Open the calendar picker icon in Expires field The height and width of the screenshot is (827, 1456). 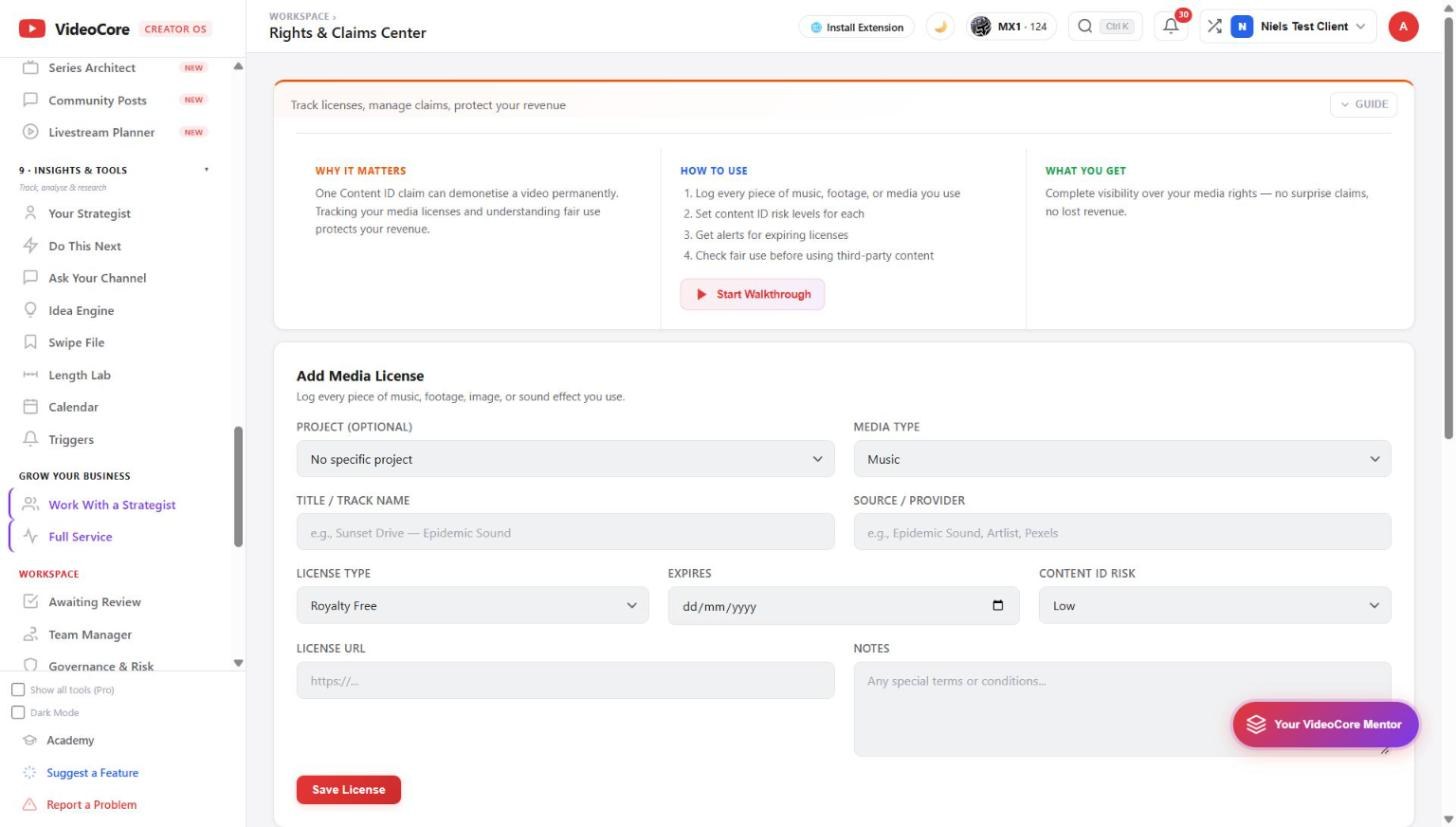coord(998,605)
